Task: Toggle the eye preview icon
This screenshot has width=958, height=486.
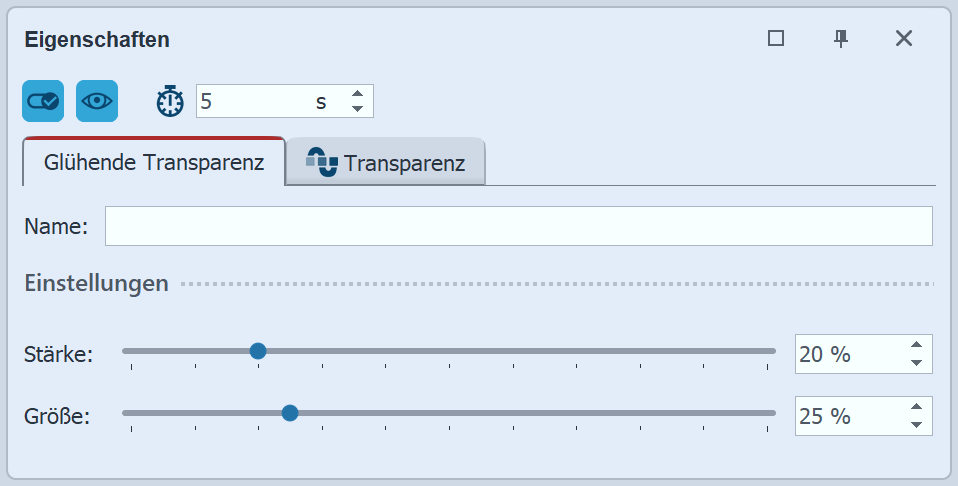Action: [97, 101]
